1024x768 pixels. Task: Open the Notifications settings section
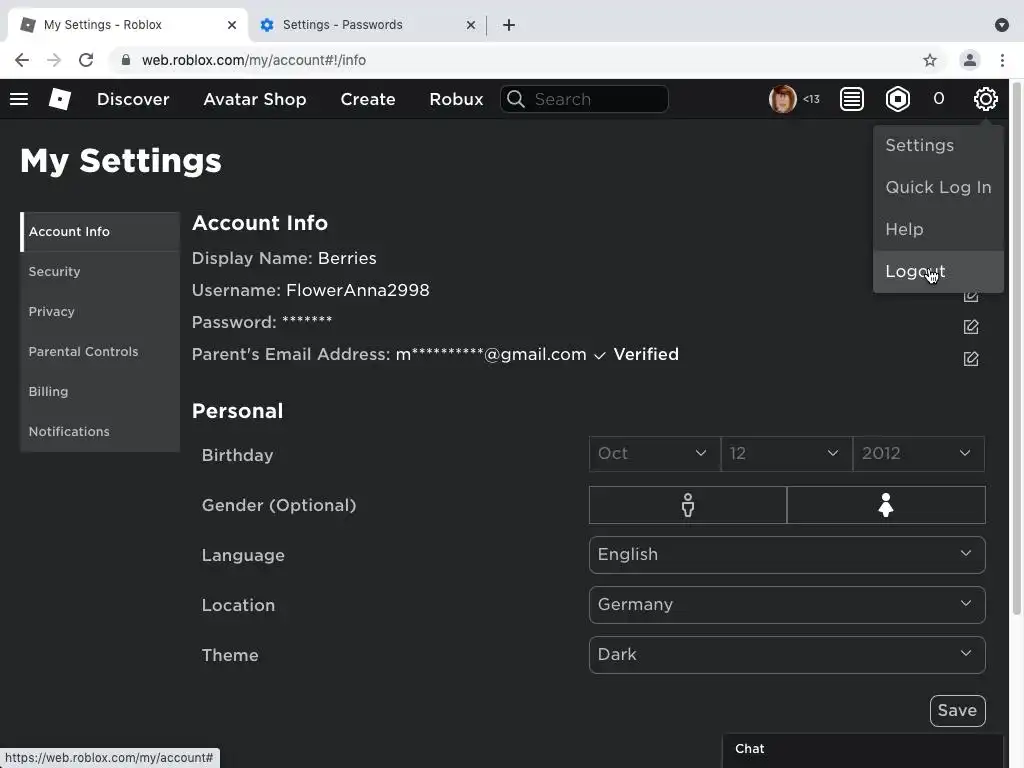[x=100, y=432]
